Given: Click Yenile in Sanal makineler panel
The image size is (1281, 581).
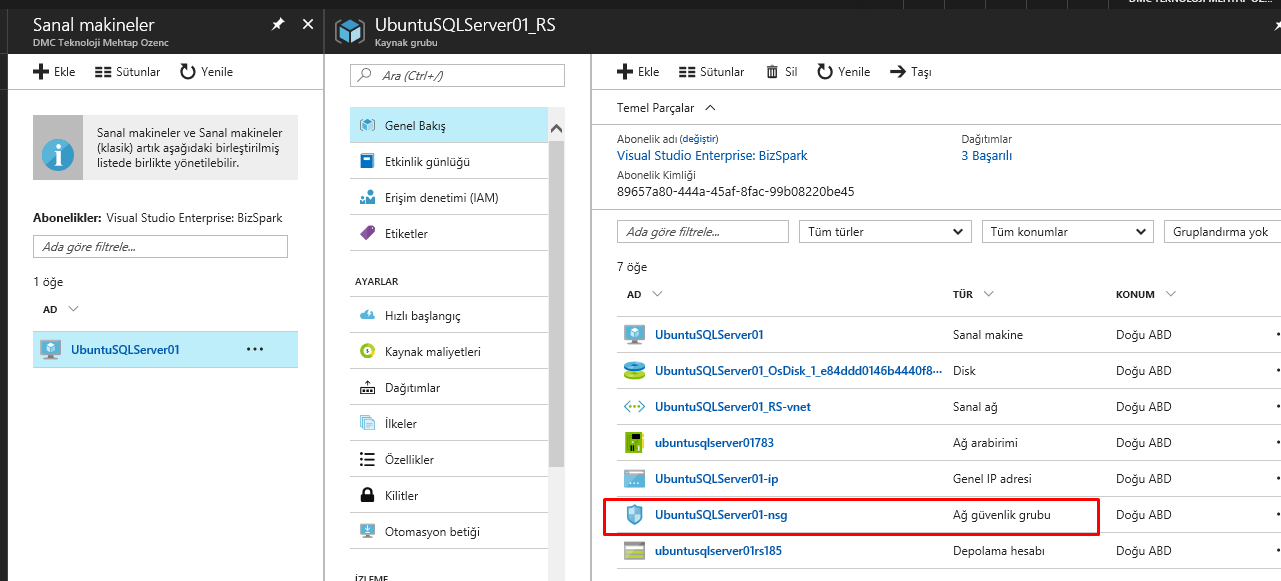Looking at the screenshot, I should point(206,72).
